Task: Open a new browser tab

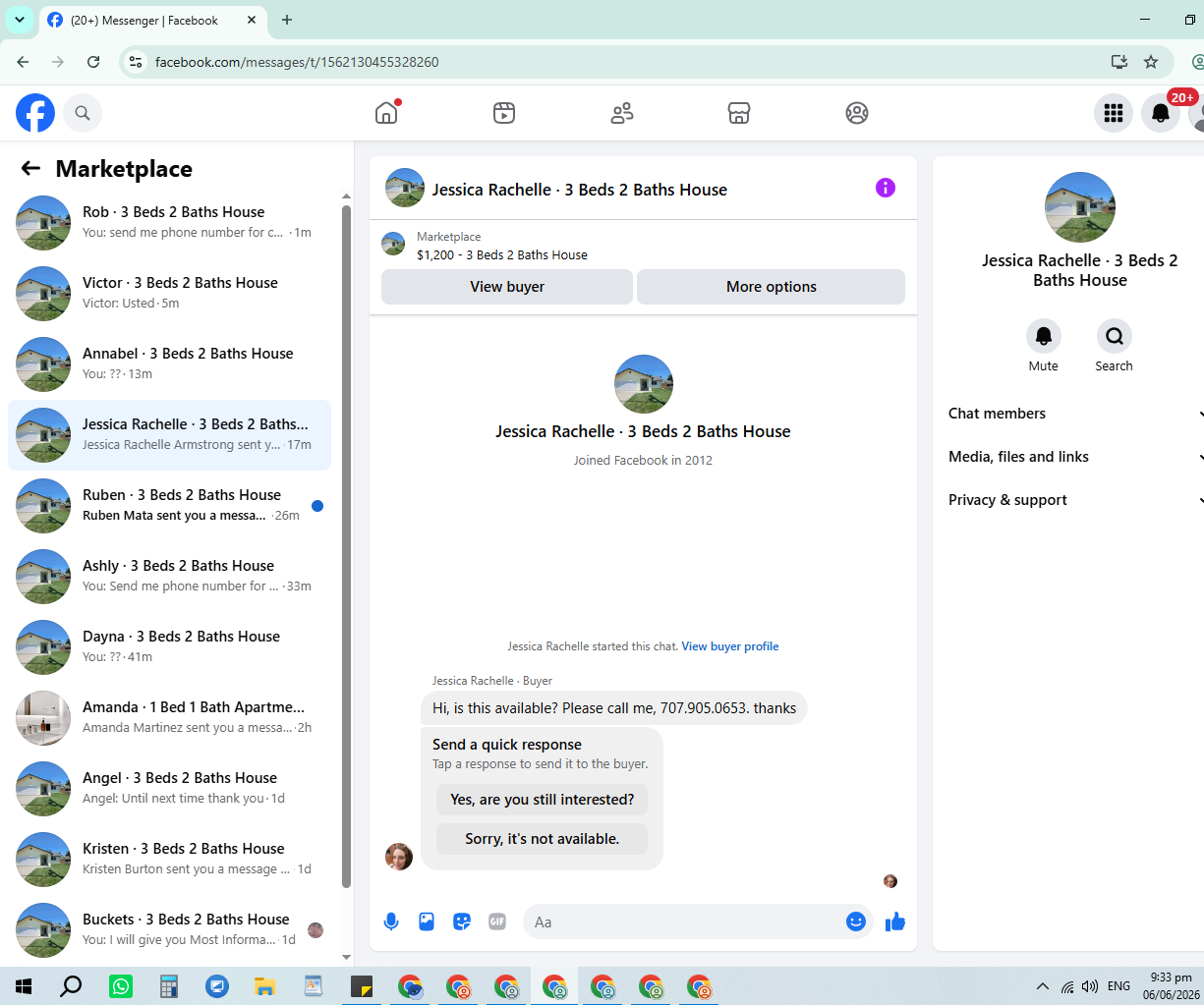Action: point(287,20)
